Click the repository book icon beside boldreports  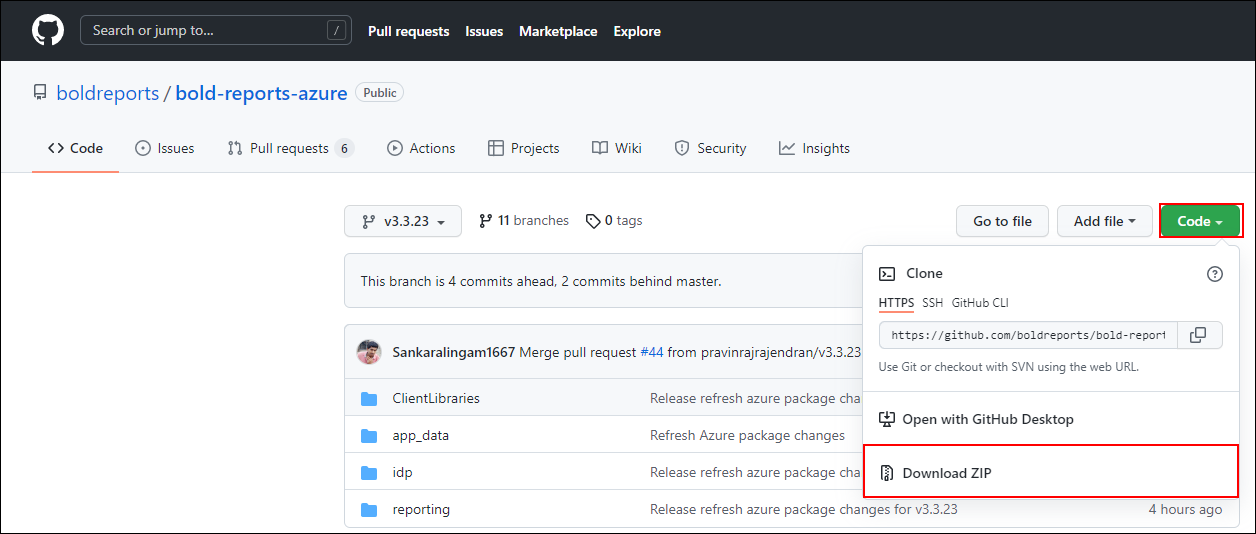point(40,93)
